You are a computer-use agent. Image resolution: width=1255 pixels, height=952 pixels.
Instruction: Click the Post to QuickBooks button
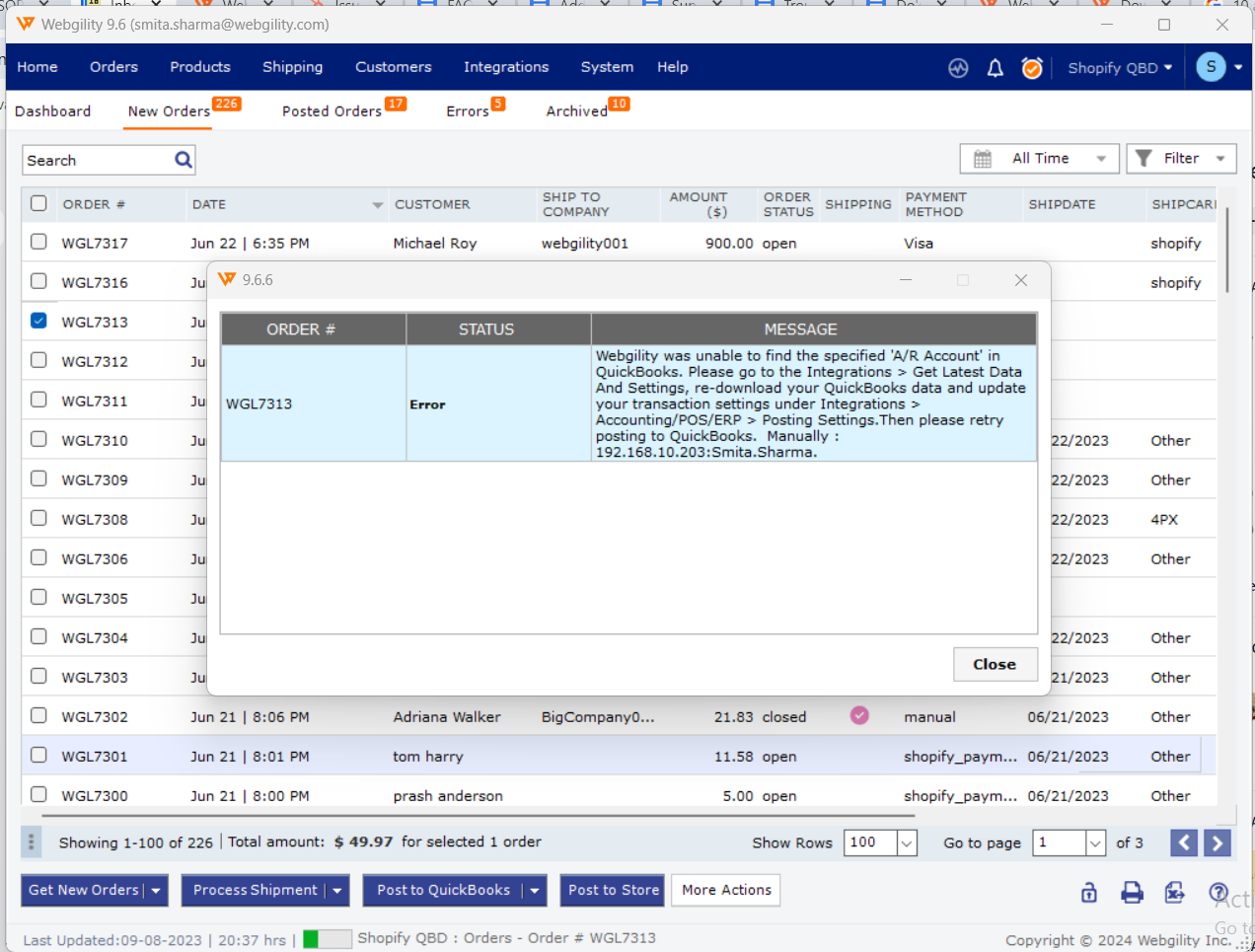(443, 890)
